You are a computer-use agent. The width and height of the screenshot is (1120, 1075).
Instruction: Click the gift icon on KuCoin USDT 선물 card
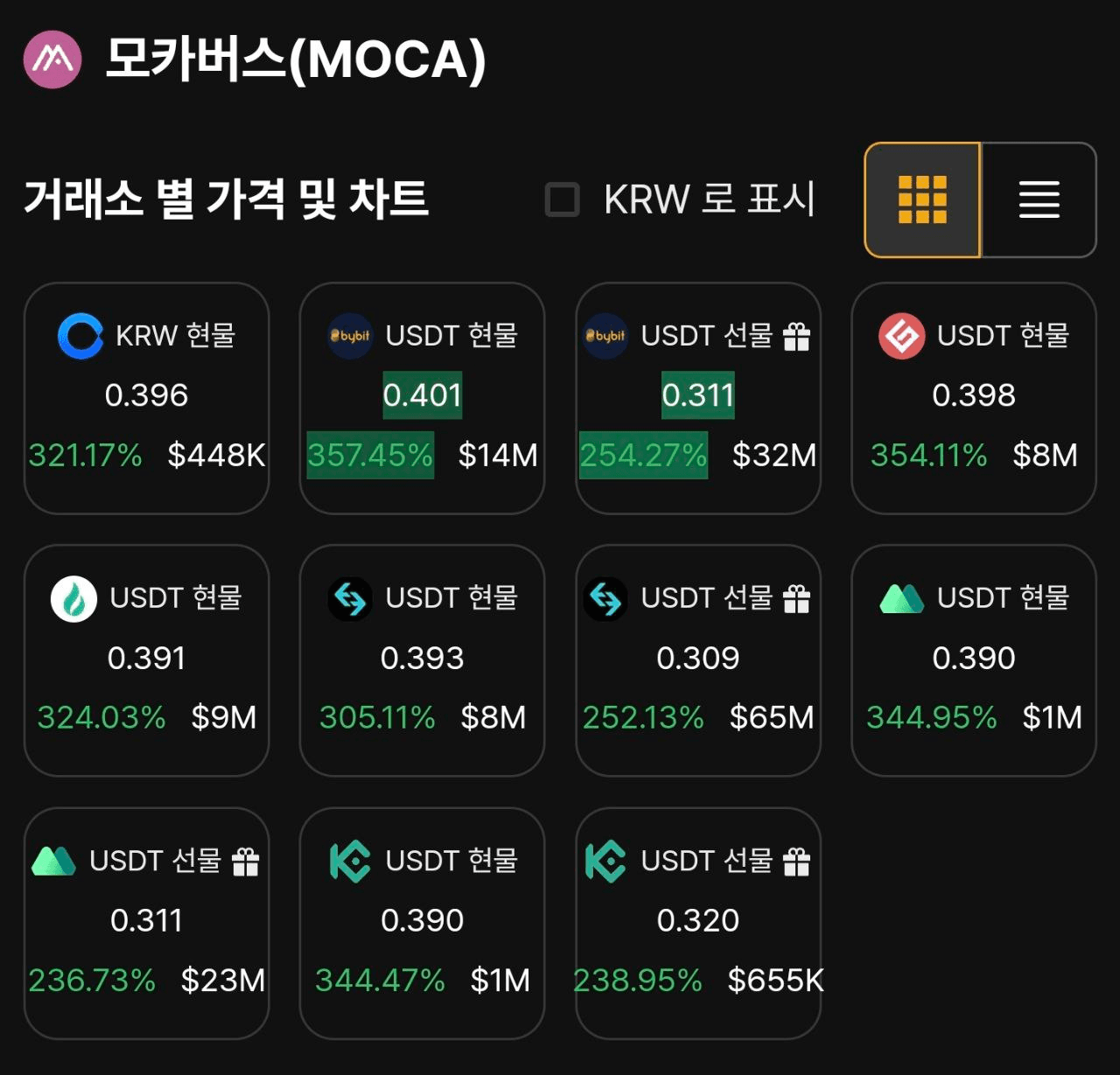pos(796,862)
